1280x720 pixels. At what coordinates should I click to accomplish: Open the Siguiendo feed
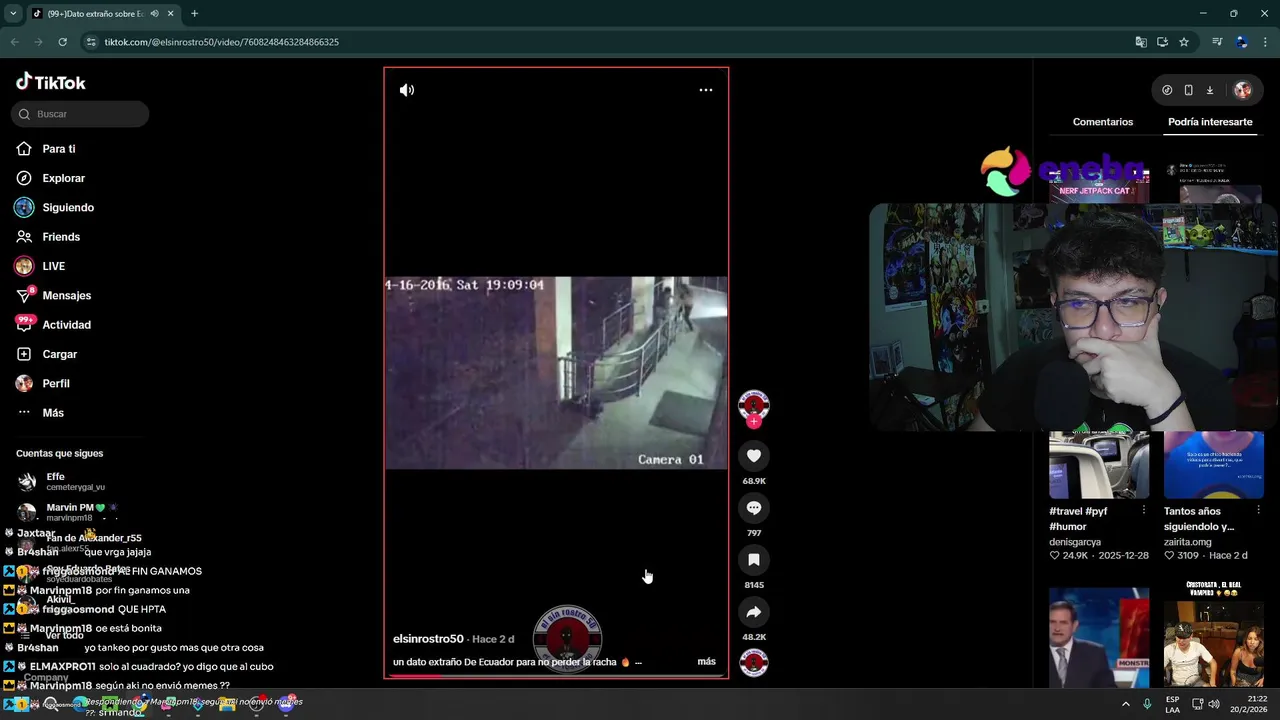(x=68, y=207)
